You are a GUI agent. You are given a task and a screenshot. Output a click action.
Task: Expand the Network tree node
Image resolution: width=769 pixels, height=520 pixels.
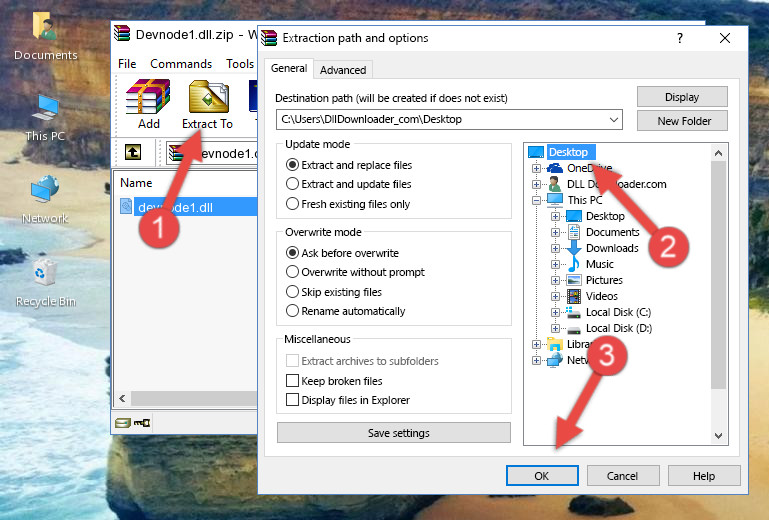coord(536,361)
